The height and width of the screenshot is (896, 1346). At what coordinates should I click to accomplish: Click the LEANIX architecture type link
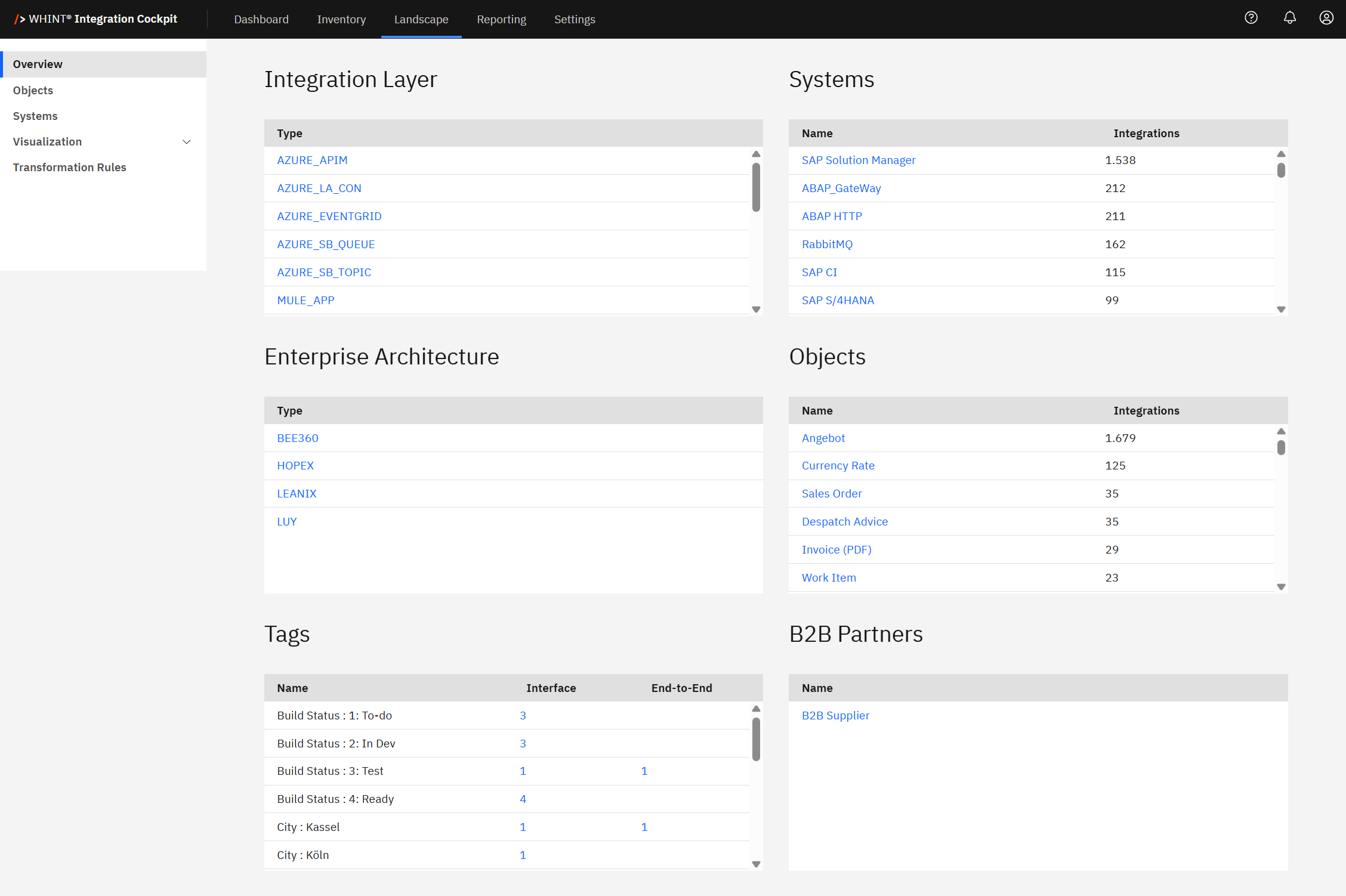(297, 493)
